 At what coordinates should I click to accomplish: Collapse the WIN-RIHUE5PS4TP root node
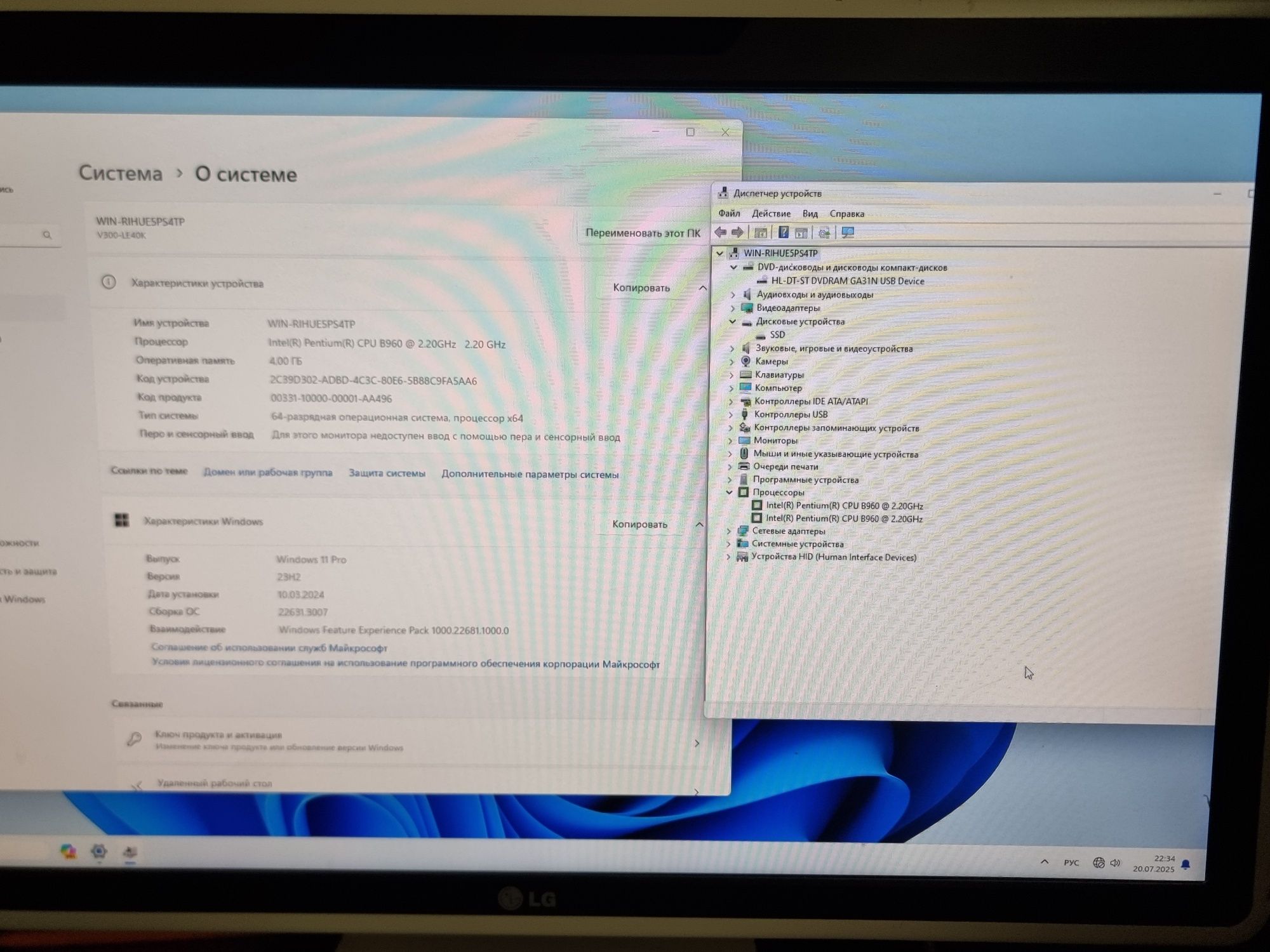pos(719,253)
